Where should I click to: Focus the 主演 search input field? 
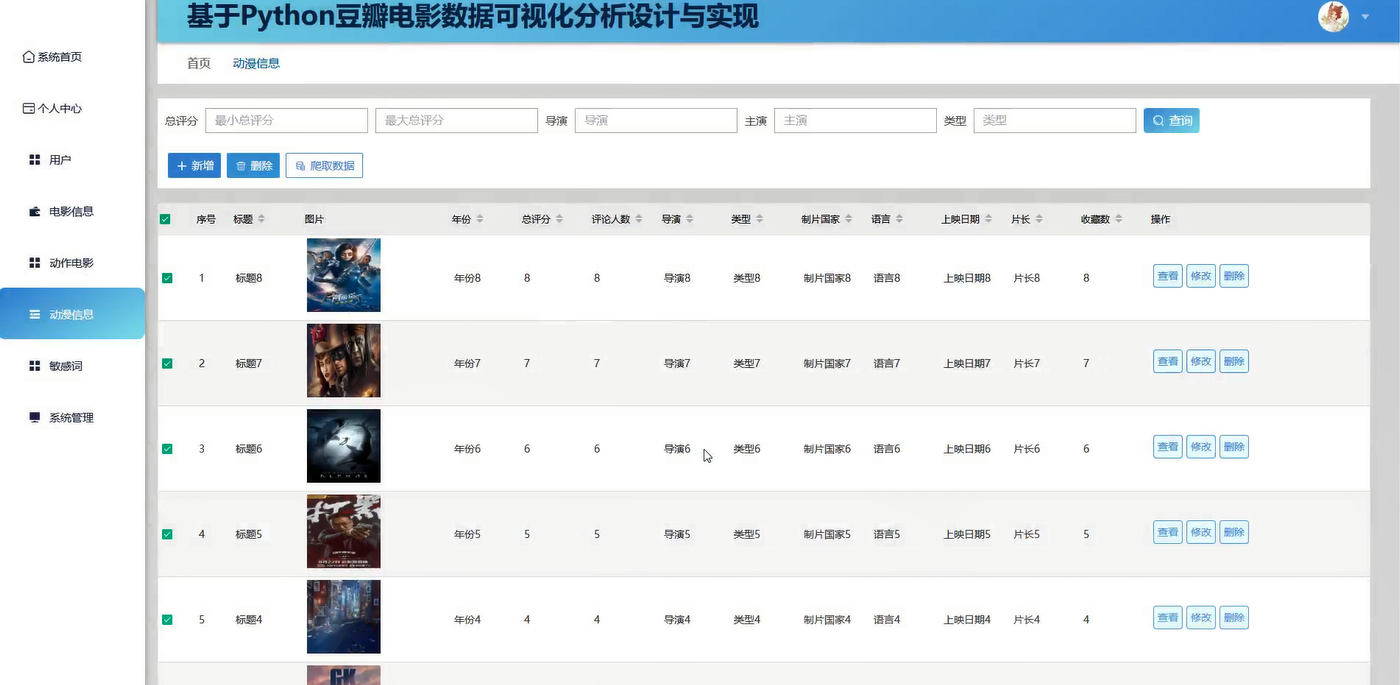pyautogui.click(x=855, y=120)
